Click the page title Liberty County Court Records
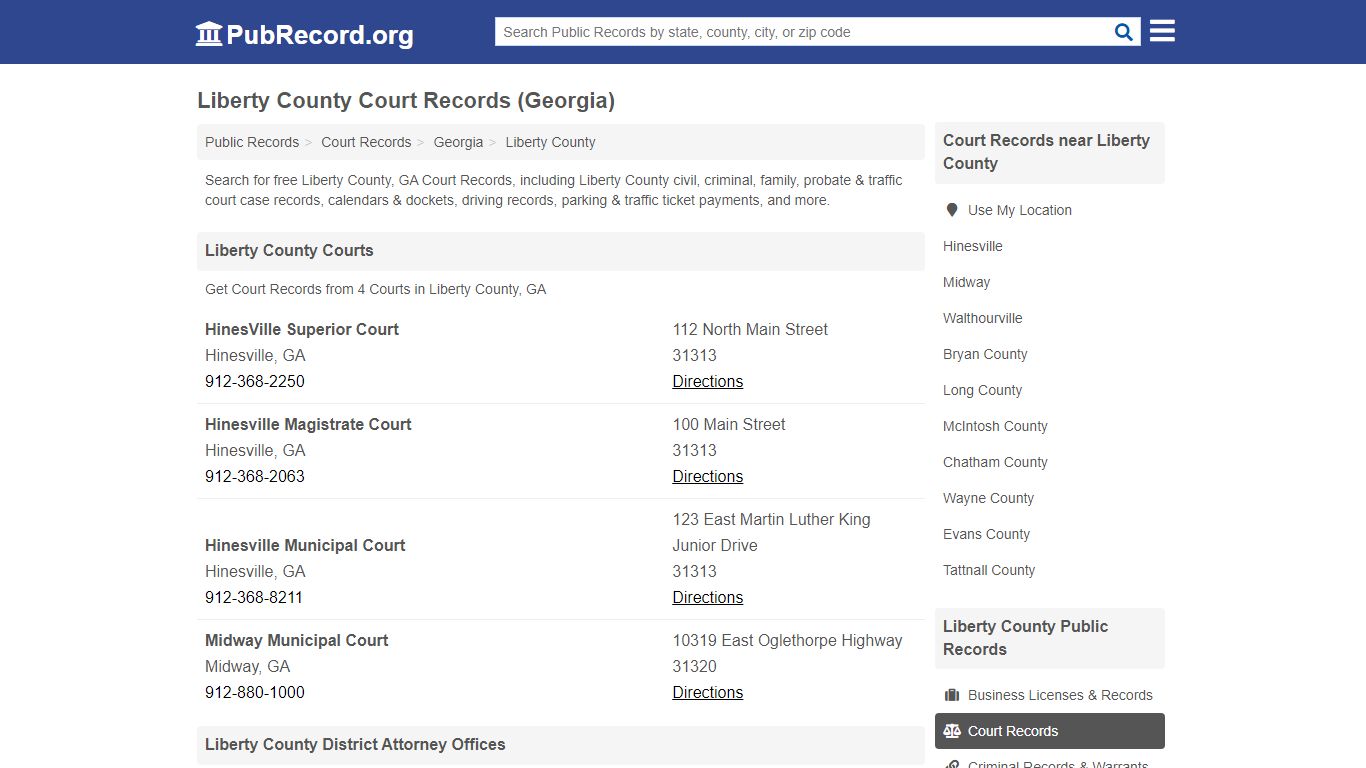The width and height of the screenshot is (1366, 768). [406, 100]
